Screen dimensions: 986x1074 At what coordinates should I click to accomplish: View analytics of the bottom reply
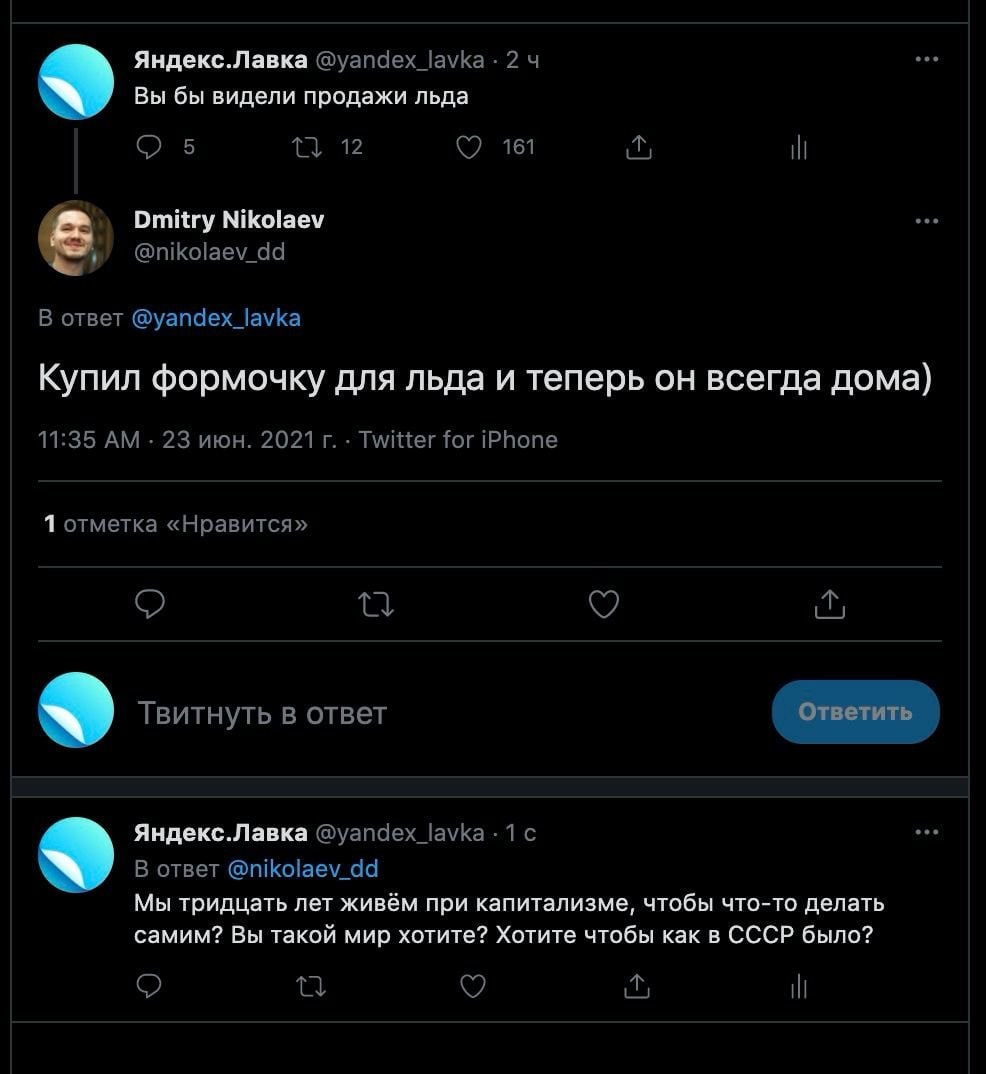pos(798,987)
